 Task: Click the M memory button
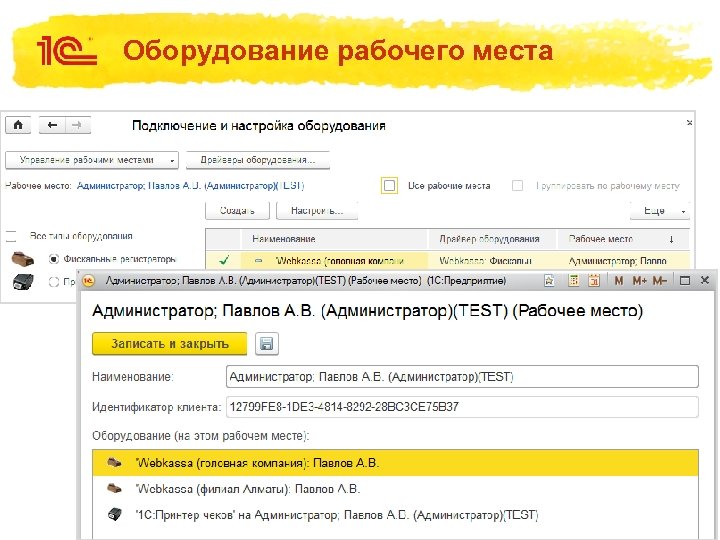coord(619,281)
